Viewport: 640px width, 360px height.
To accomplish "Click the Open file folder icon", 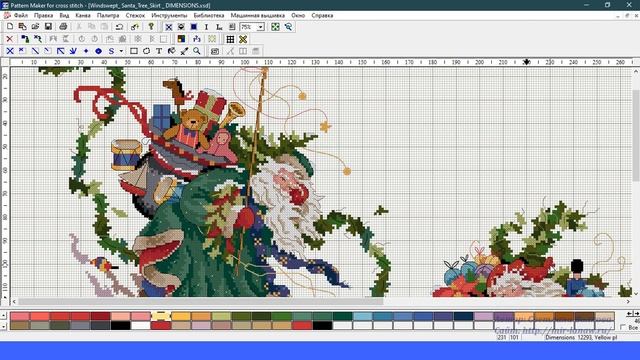I will [36, 27].
